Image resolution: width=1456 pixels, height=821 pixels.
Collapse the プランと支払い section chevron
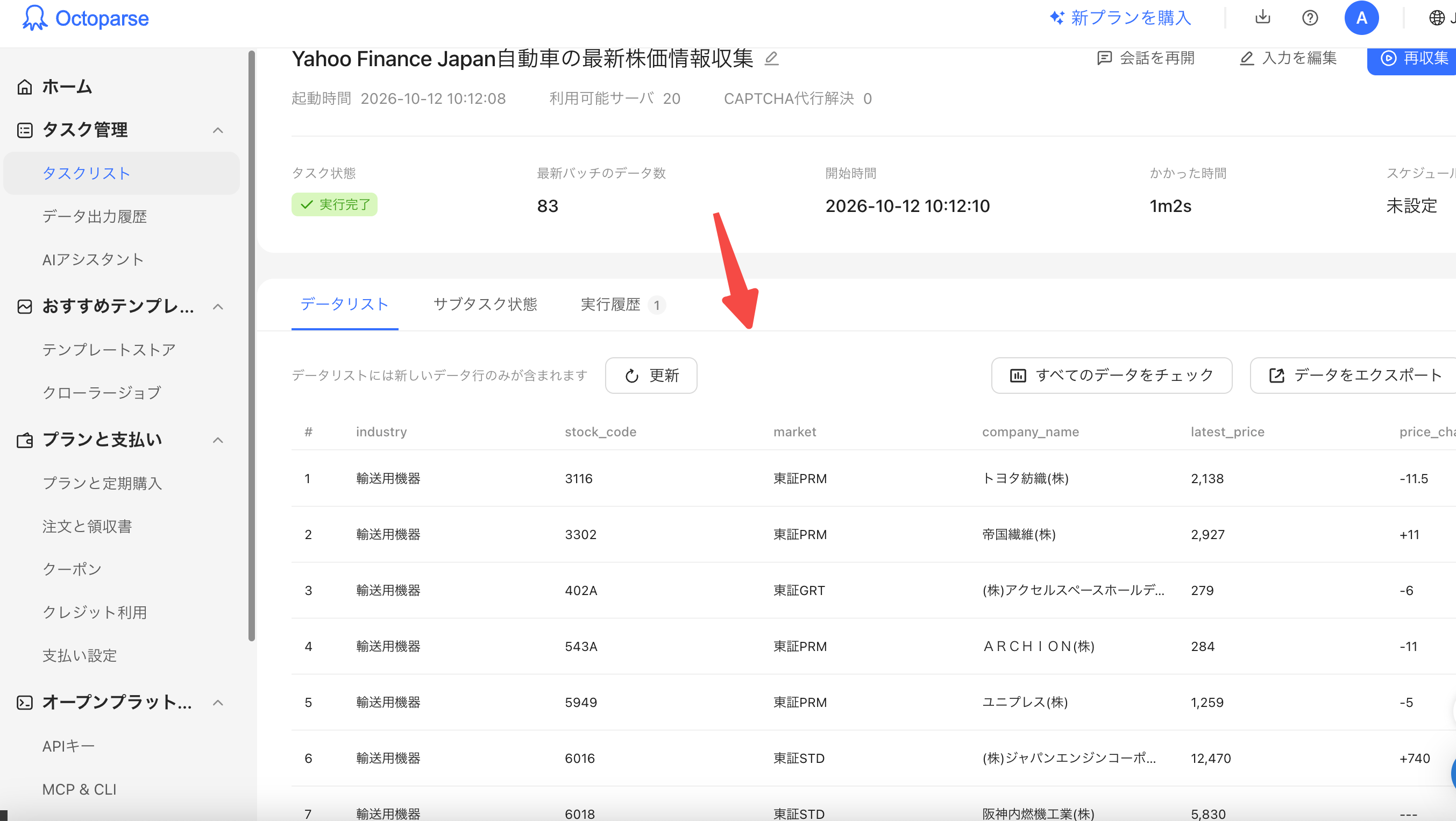pyautogui.click(x=218, y=440)
